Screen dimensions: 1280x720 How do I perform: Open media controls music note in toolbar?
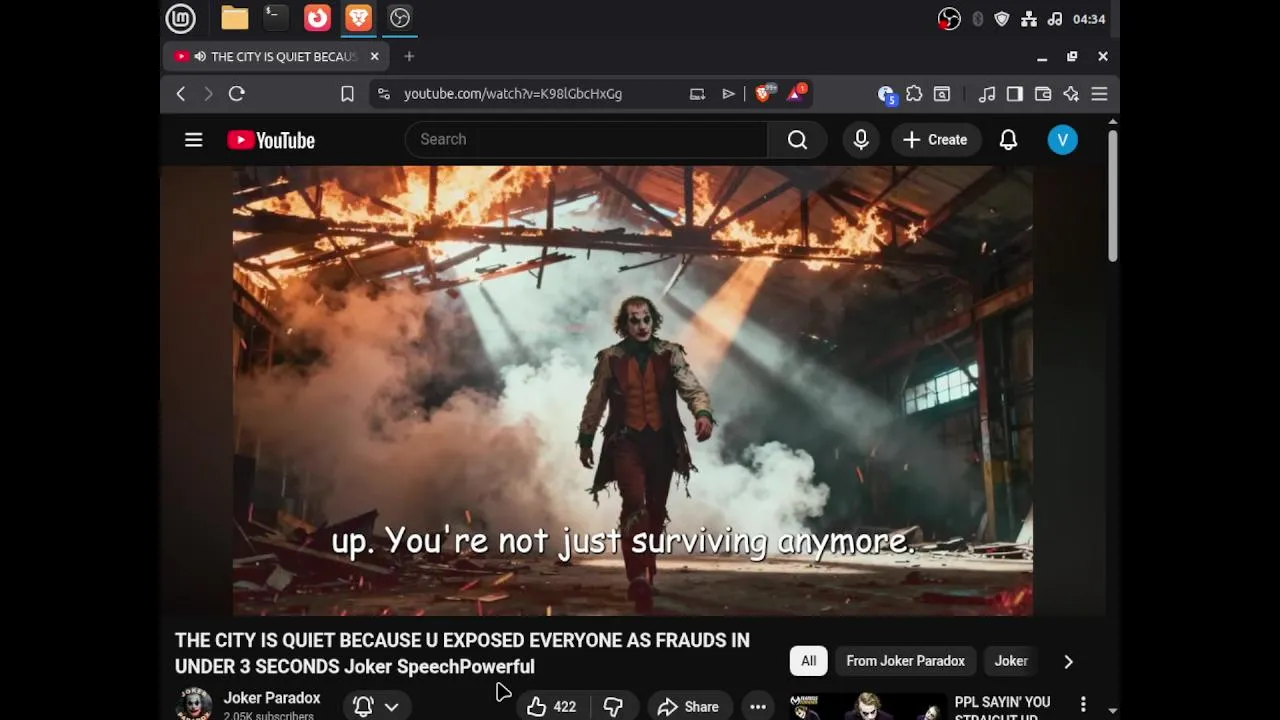987,93
